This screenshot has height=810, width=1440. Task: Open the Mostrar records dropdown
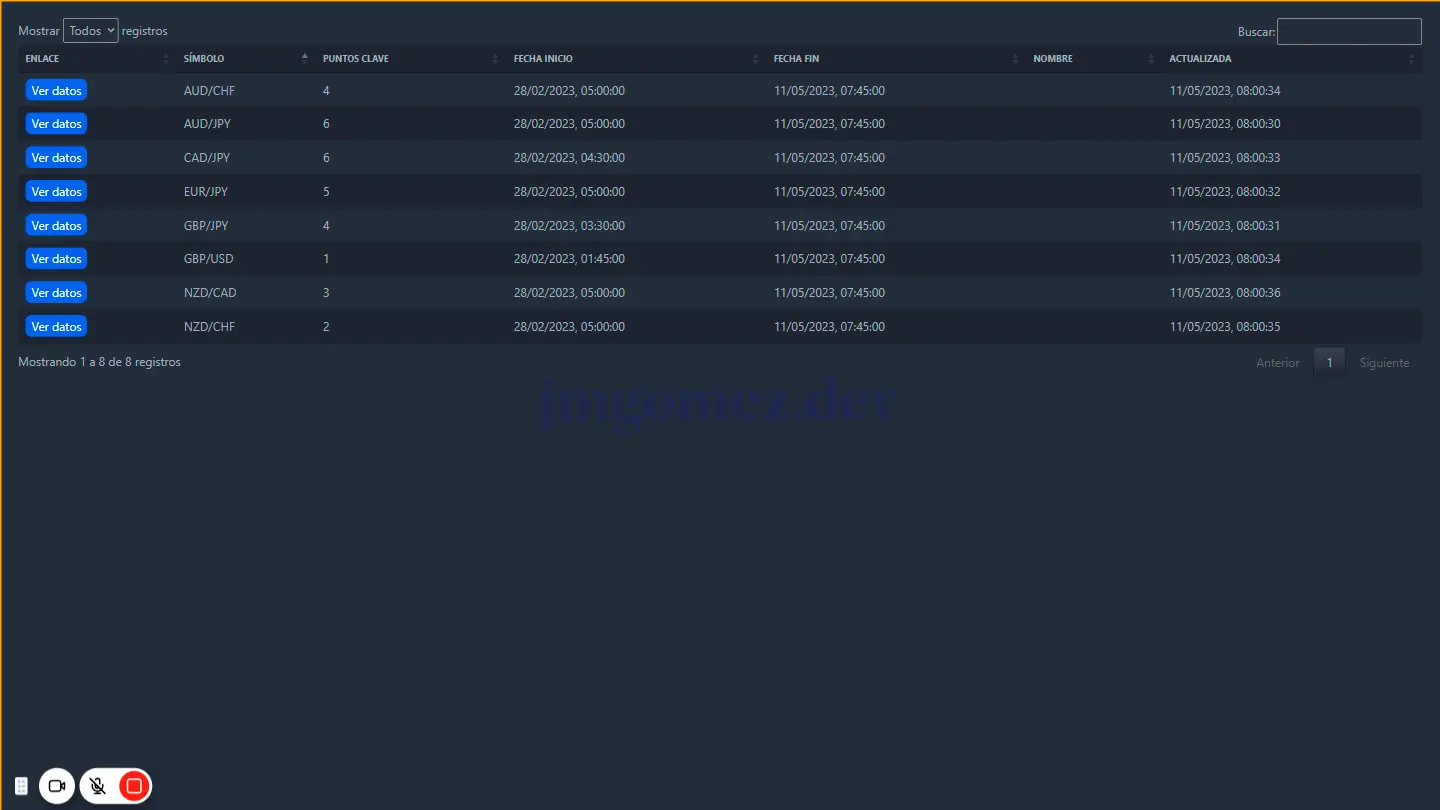point(90,31)
